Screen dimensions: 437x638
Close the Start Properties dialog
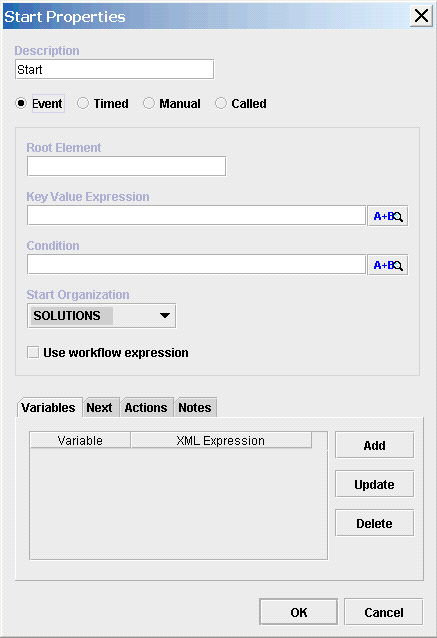[421, 16]
